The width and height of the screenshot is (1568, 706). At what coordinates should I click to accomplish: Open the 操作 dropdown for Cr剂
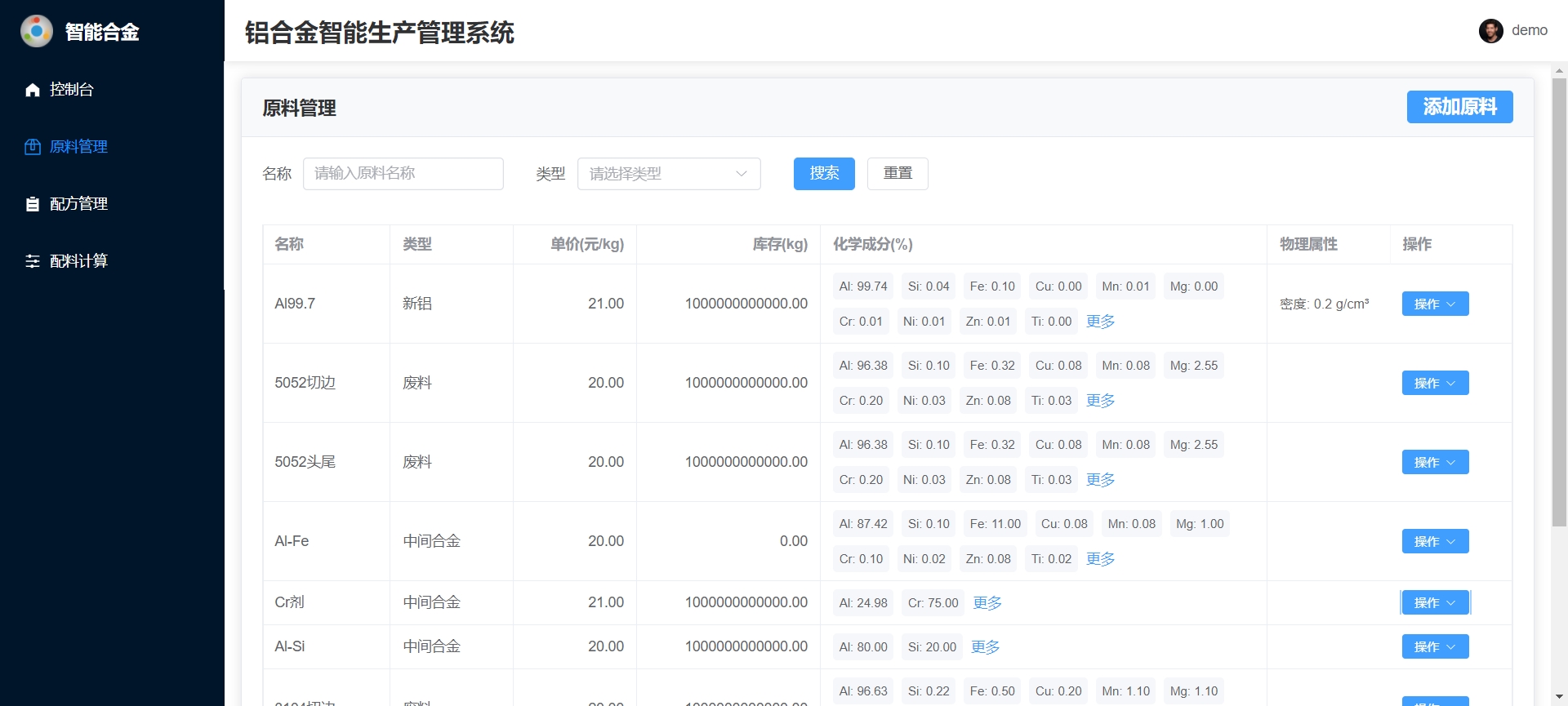(x=1435, y=602)
